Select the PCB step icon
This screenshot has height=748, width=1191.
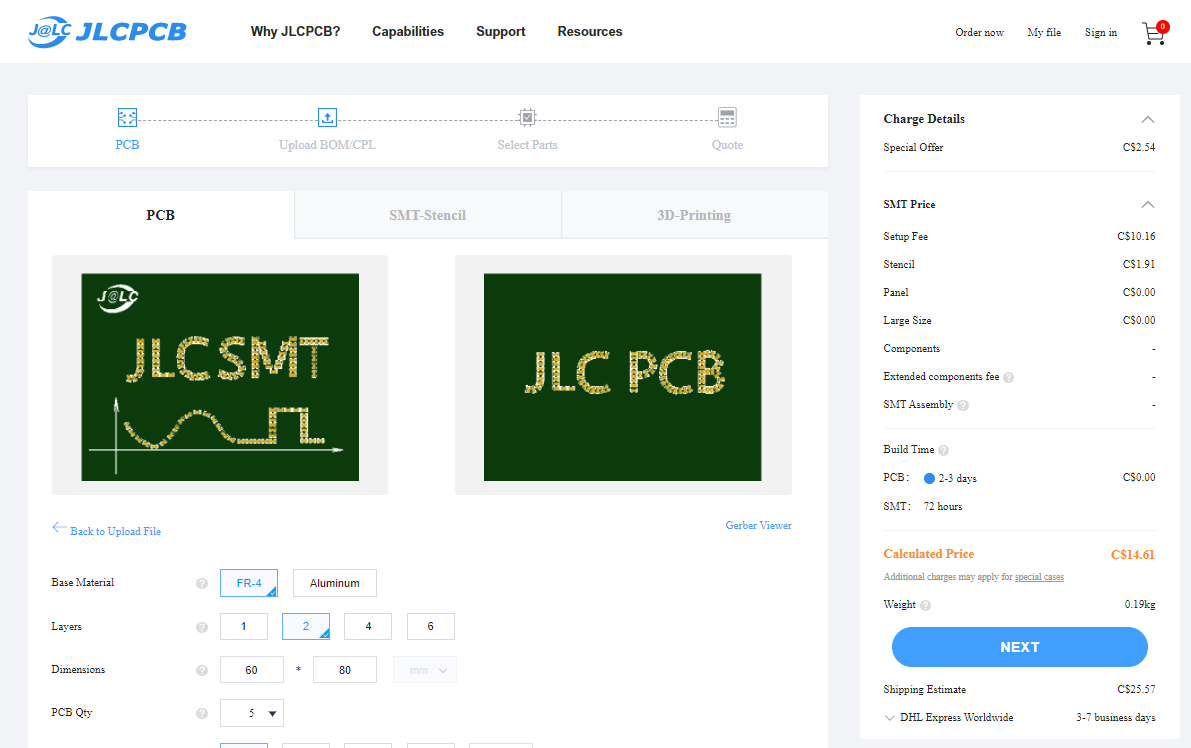(x=127, y=118)
